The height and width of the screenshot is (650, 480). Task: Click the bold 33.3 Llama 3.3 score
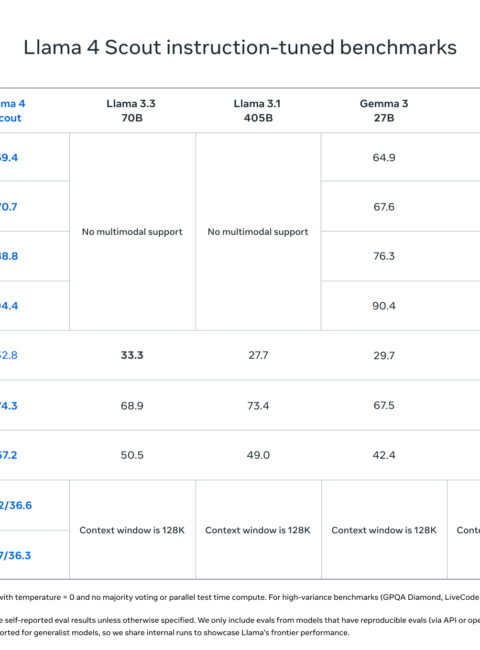pos(132,355)
